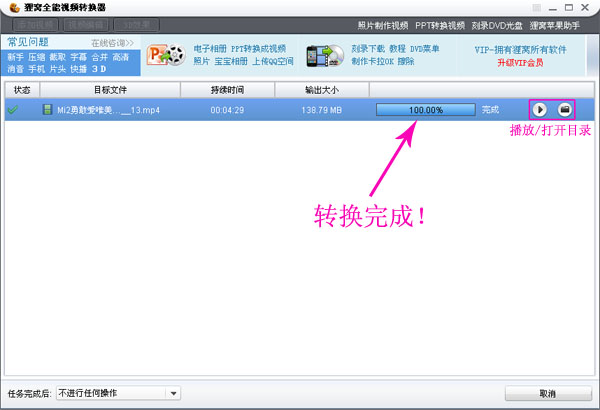Click the app logo in title bar
600x410 pixels.
click(15, 7)
